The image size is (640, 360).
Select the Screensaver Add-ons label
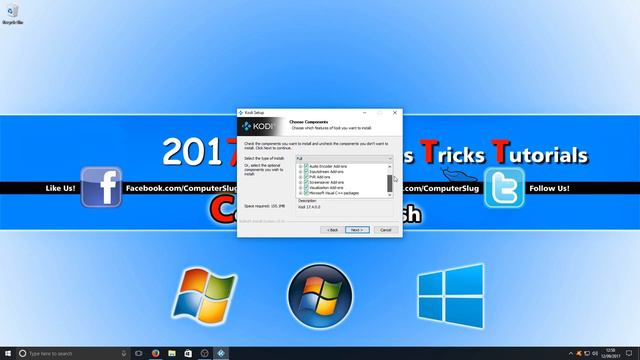[x=327, y=182]
